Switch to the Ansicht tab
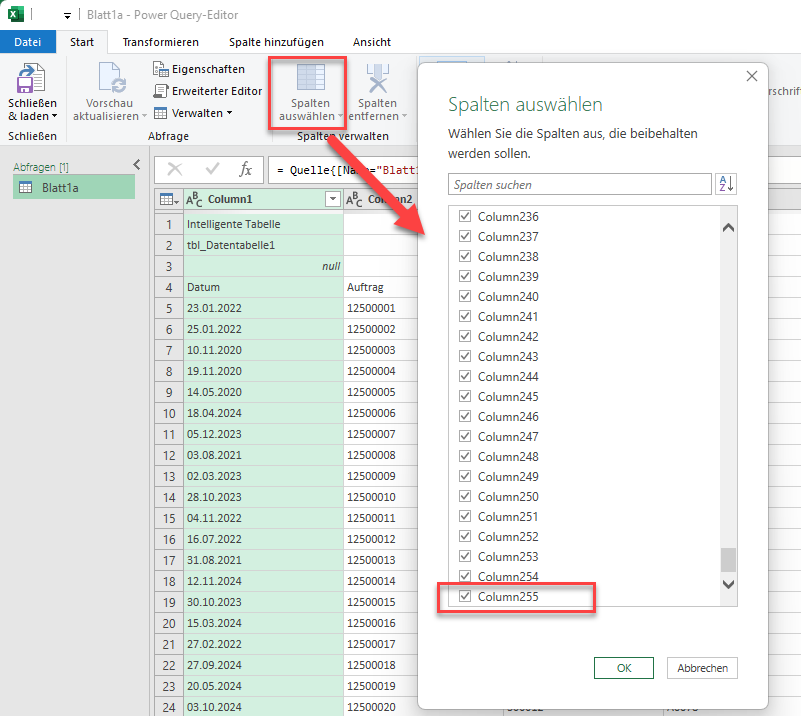801x716 pixels. [371, 42]
